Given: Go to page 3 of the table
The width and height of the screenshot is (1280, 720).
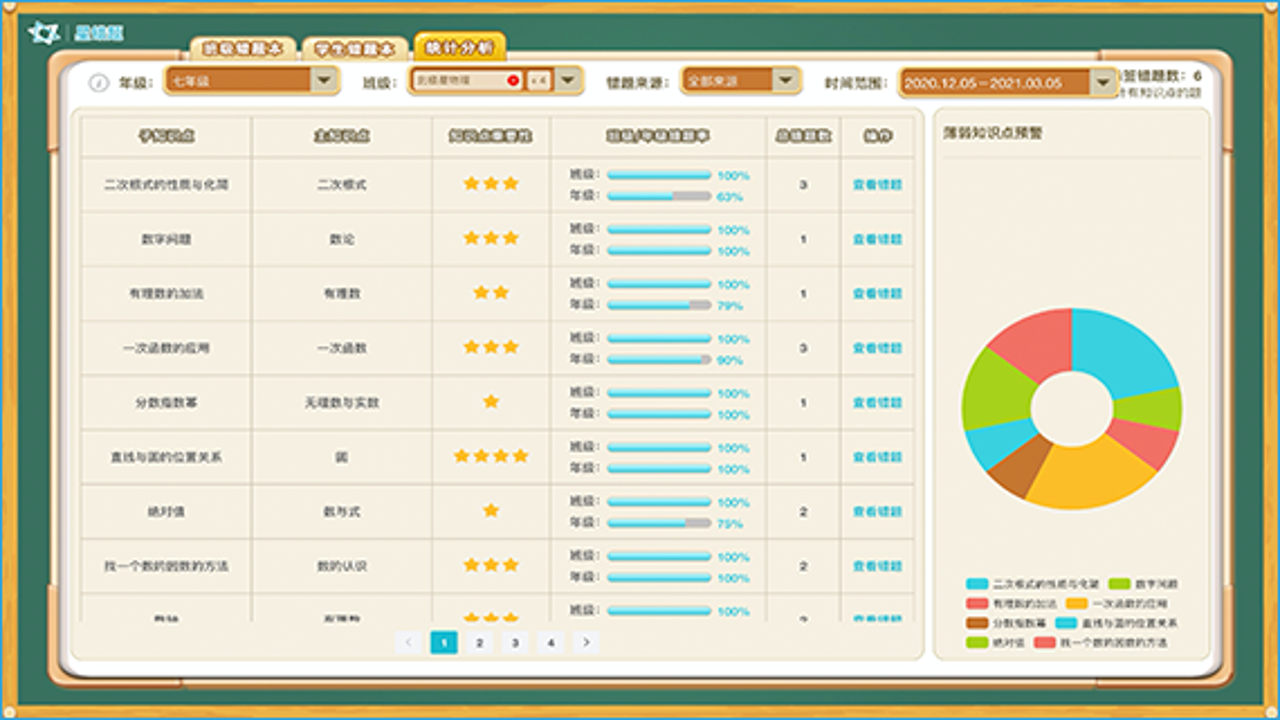Looking at the screenshot, I should pos(515,642).
